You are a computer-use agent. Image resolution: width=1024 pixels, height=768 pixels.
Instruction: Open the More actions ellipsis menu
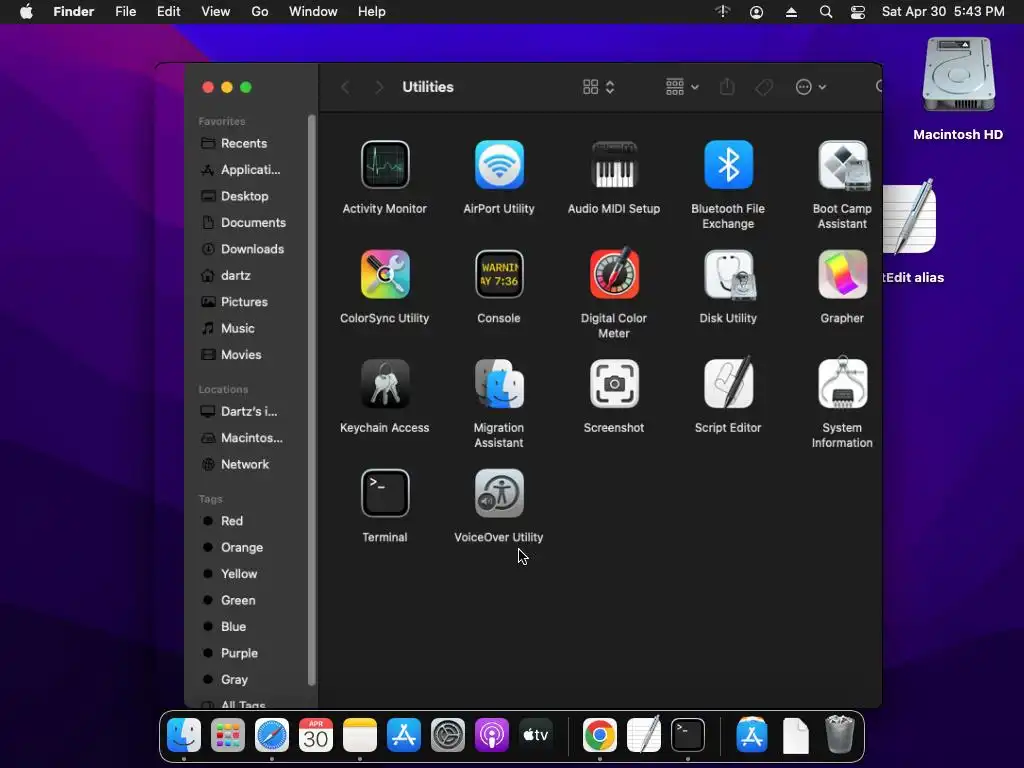point(810,87)
